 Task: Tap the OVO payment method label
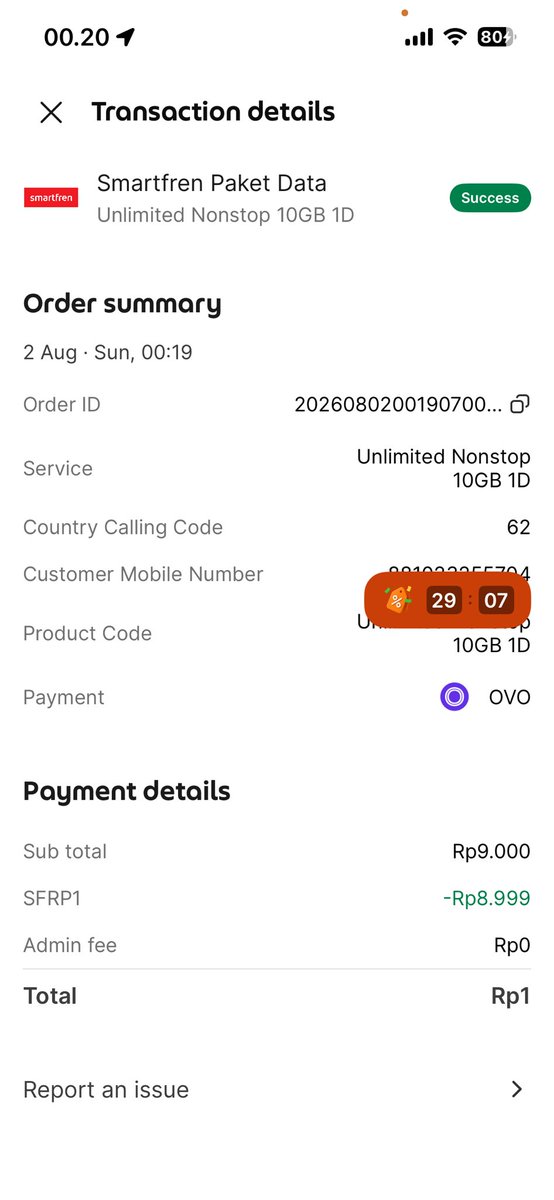509,697
